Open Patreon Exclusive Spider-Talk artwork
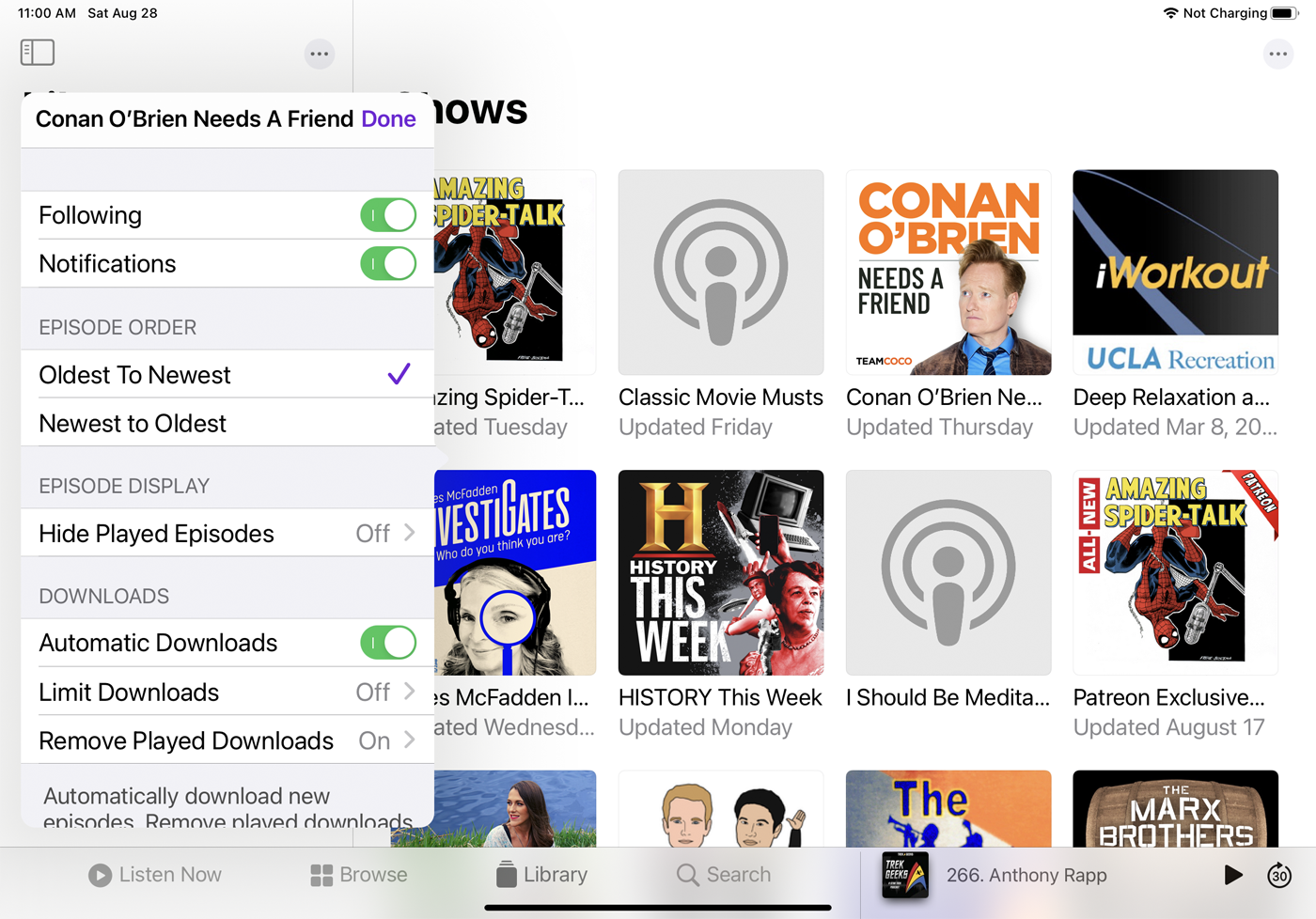 [x=1176, y=572]
